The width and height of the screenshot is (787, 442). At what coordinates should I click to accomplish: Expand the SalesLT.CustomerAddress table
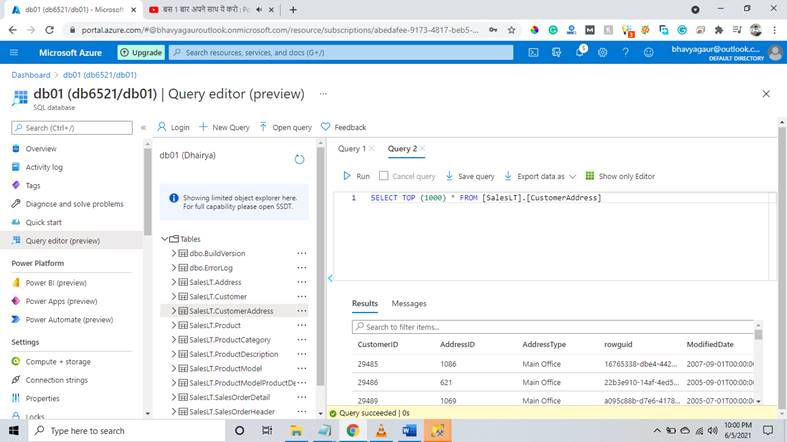tap(174, 311)
